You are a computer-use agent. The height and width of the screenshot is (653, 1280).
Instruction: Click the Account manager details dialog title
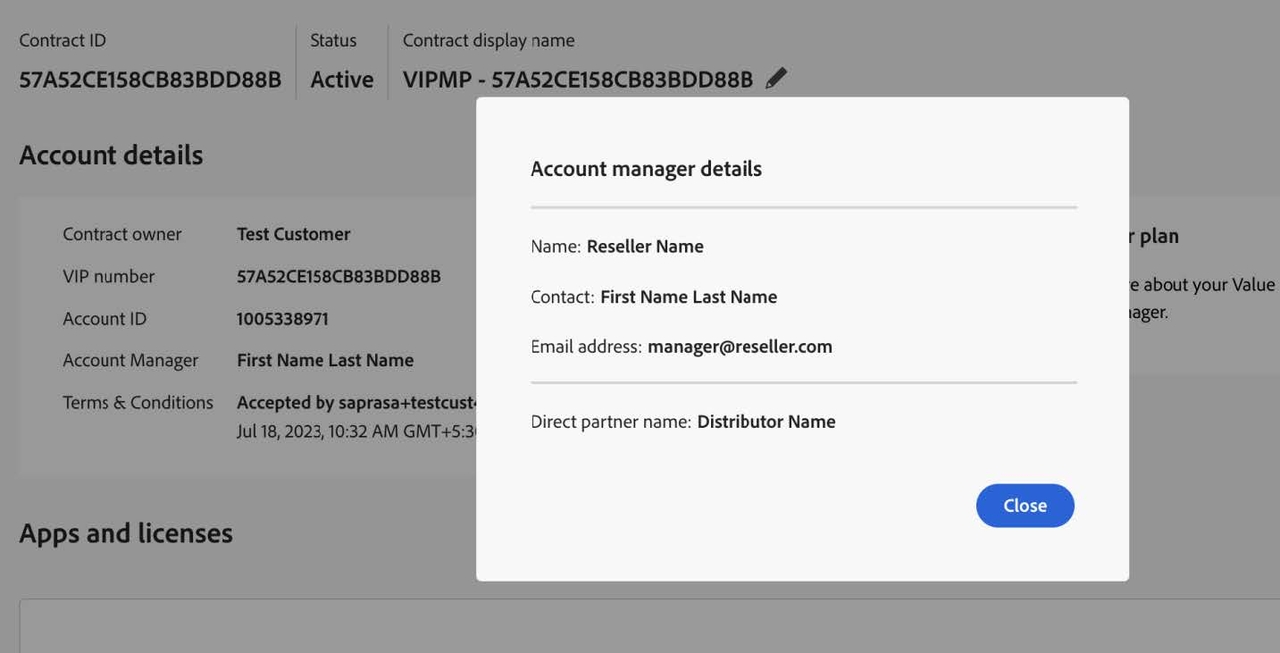646,169
